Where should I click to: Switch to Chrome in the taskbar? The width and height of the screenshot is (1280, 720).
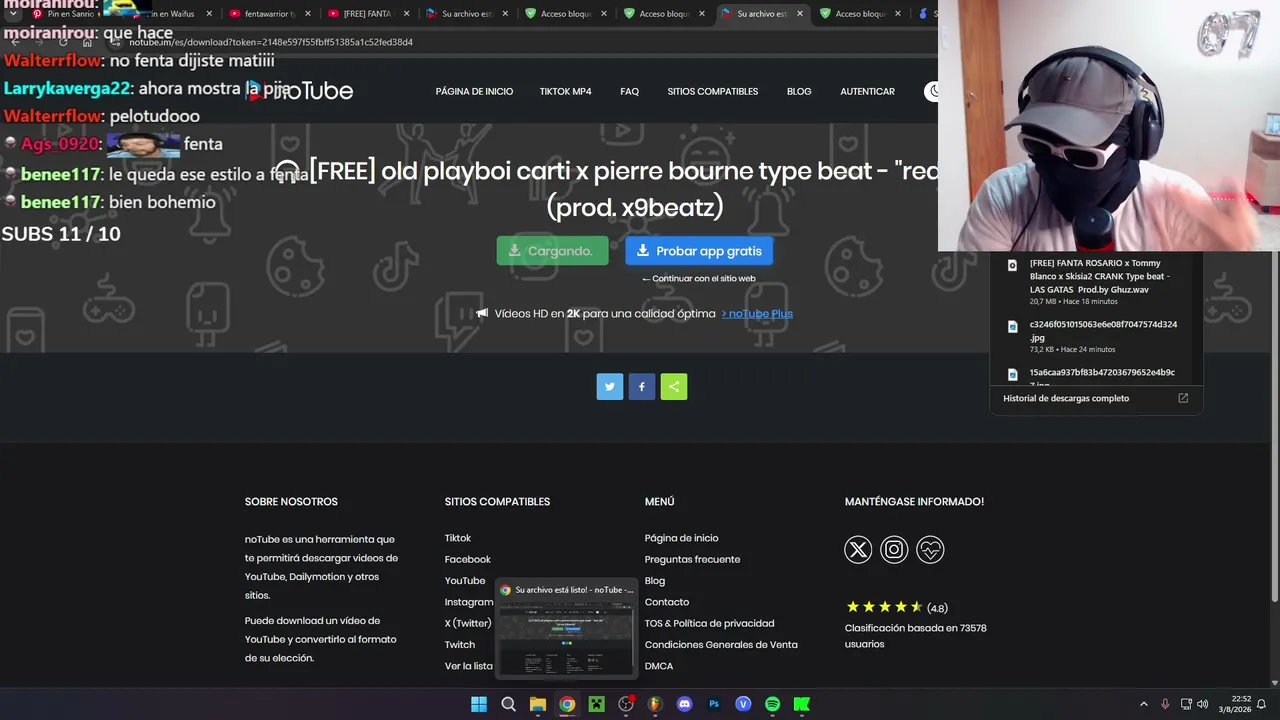coord(567,704)
